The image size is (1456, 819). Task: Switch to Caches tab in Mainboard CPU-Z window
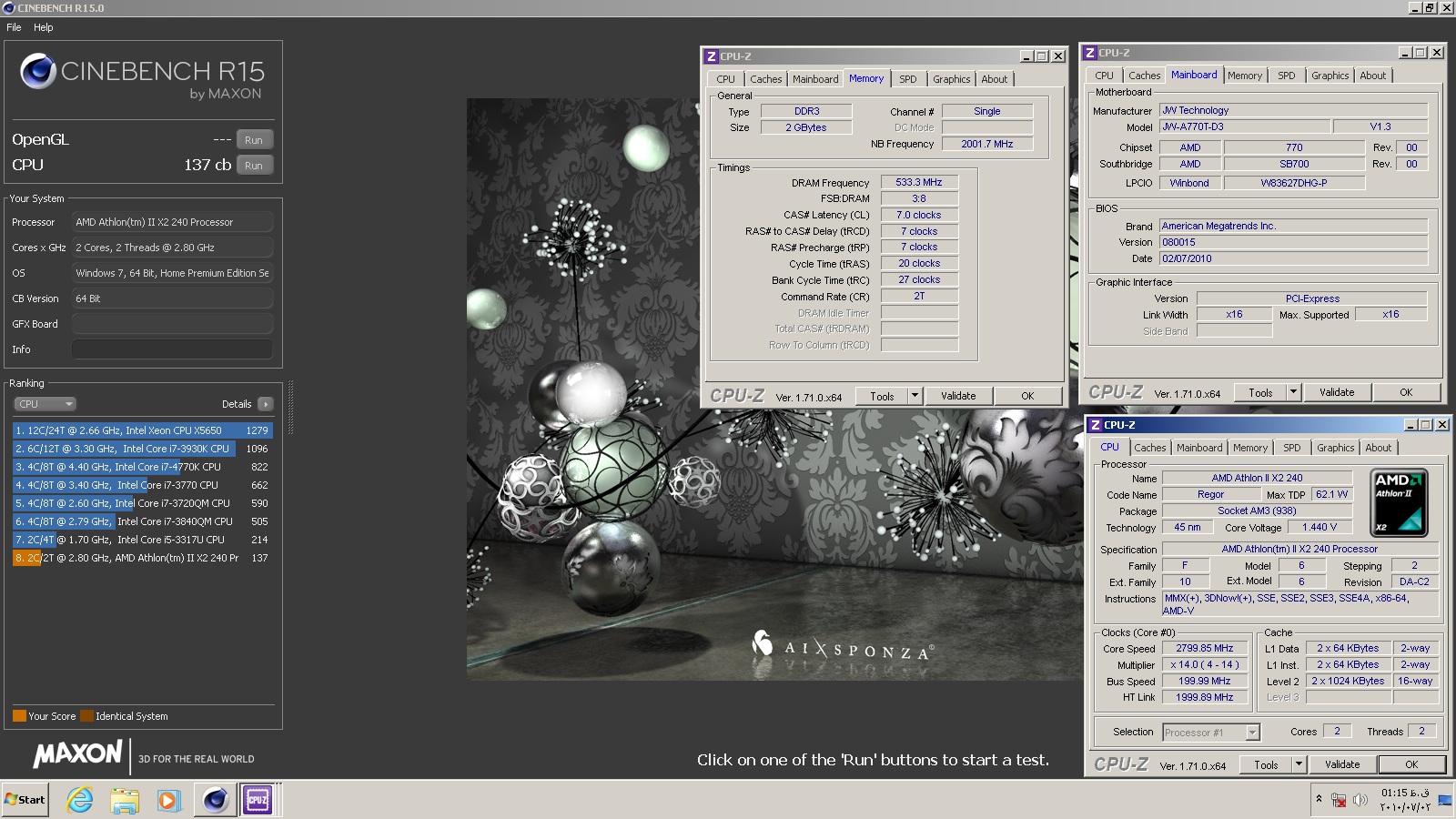[1144, 76]
